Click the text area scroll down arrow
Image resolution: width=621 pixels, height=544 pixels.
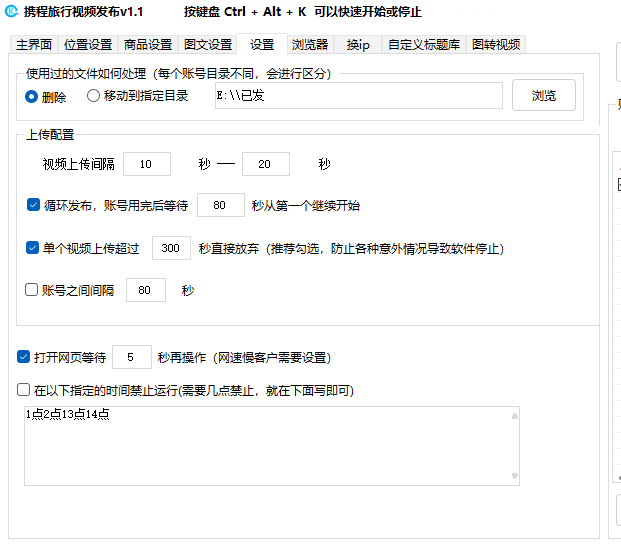[x=514, y=476]
